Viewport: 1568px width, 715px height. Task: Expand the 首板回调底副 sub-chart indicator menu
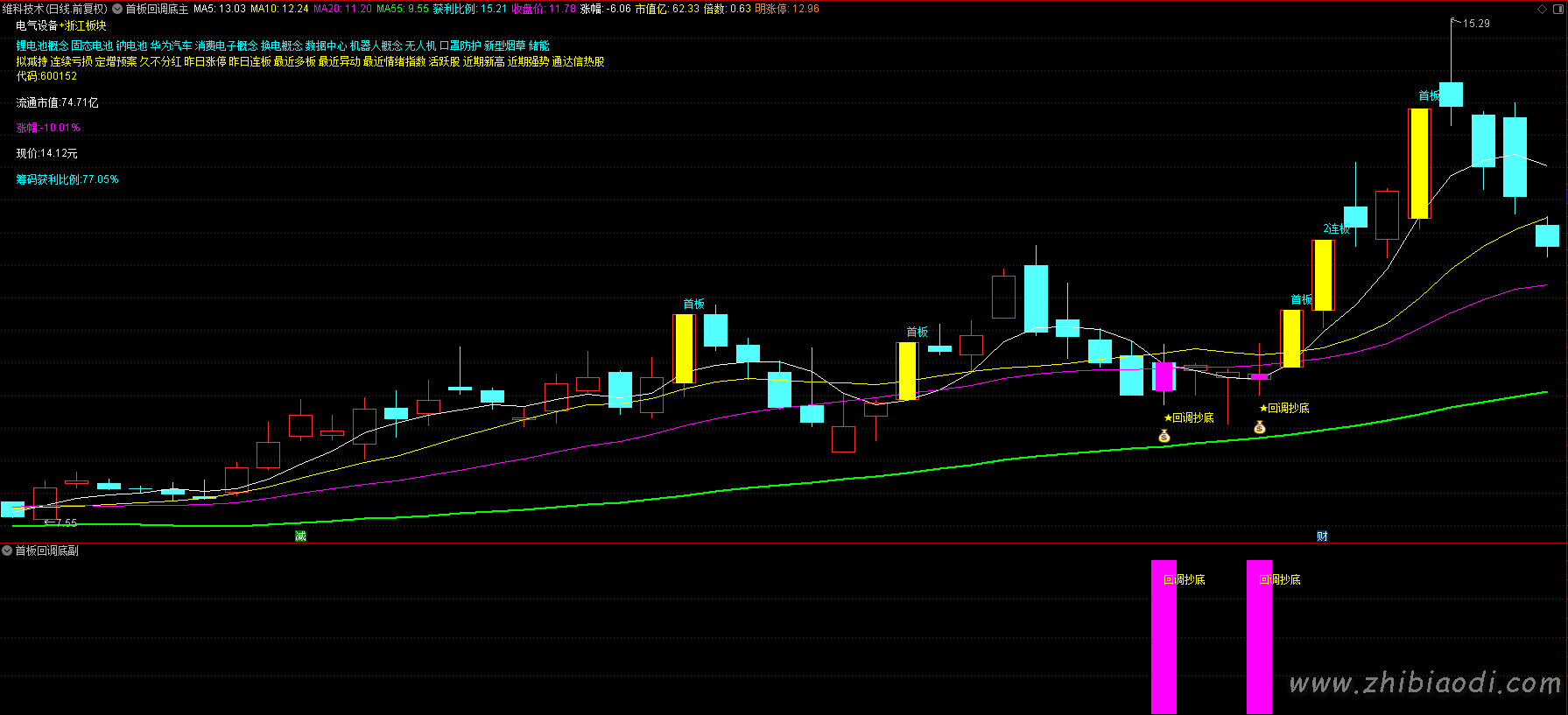[x=7, y=550]
